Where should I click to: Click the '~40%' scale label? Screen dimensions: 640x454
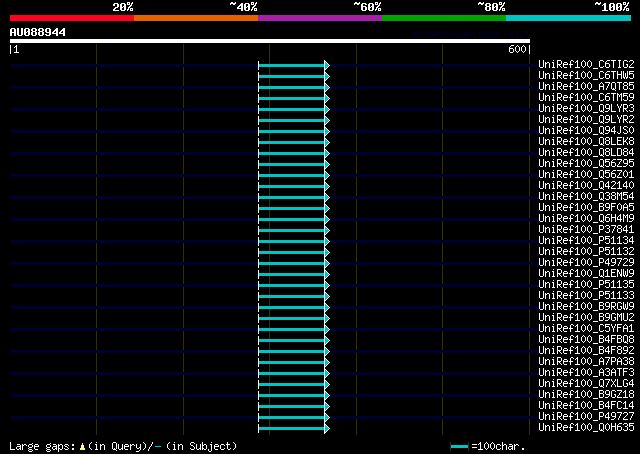coord(243,7)
